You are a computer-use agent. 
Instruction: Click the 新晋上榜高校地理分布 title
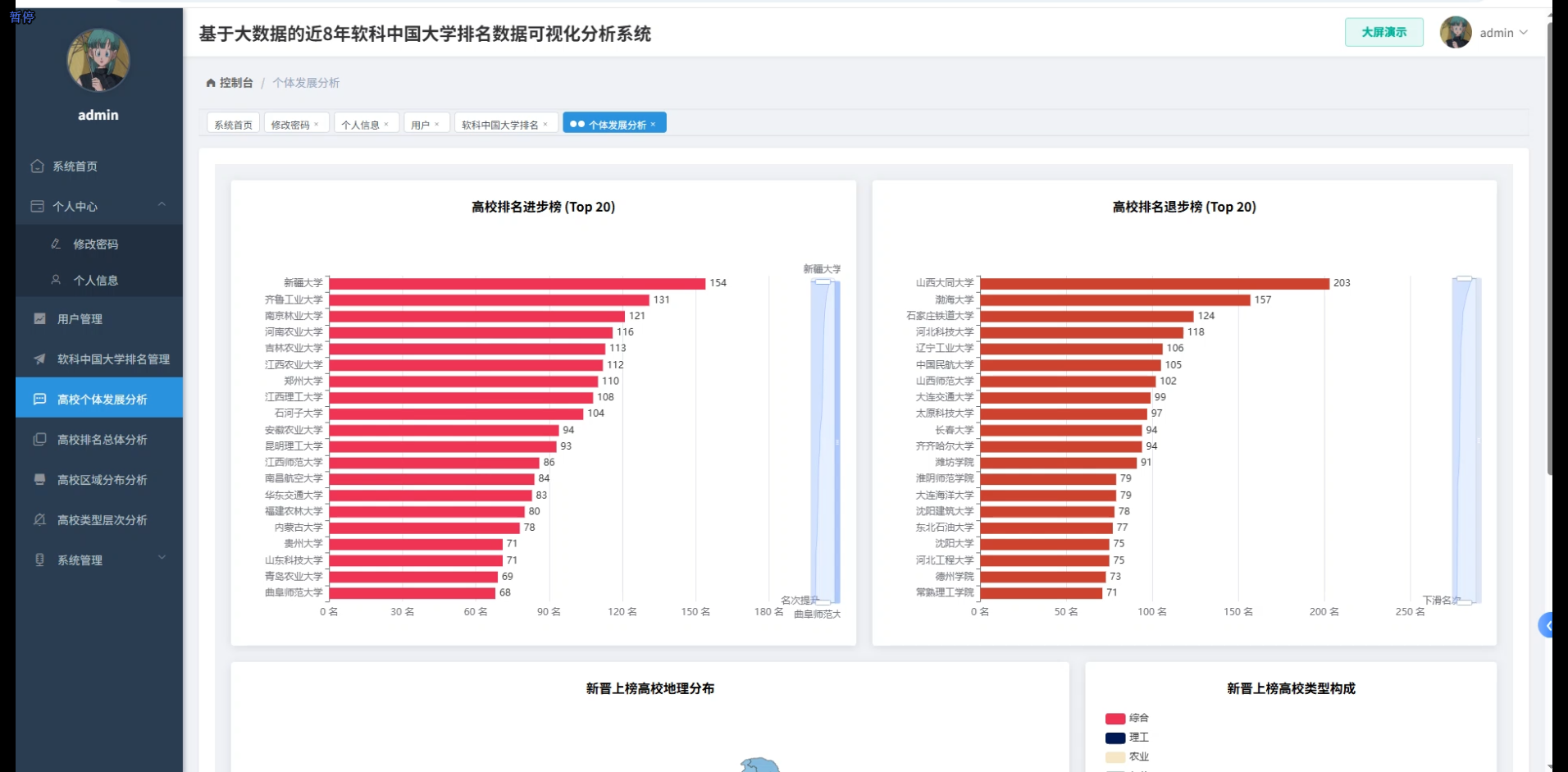point(650,688)
